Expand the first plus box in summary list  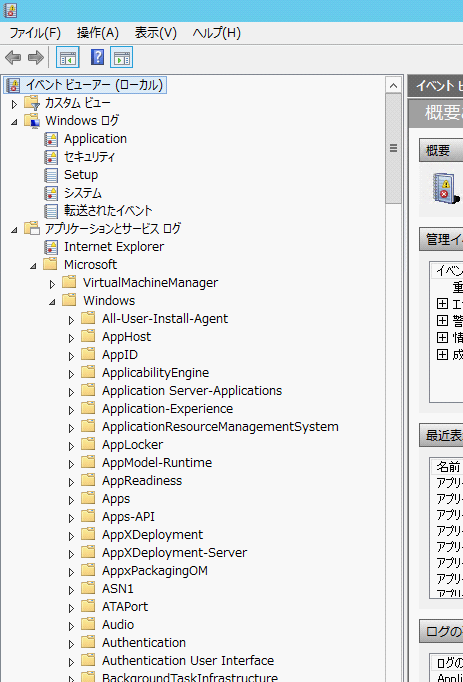442,304
